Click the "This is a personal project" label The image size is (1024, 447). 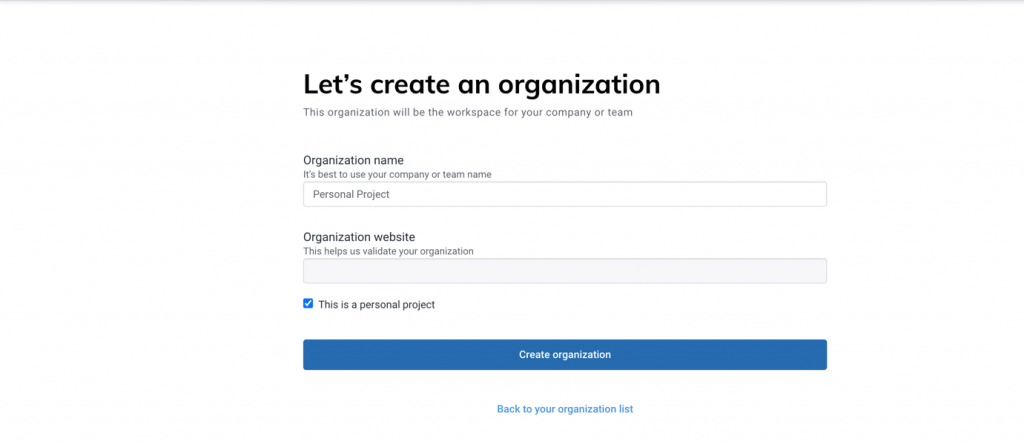[376, 304]
